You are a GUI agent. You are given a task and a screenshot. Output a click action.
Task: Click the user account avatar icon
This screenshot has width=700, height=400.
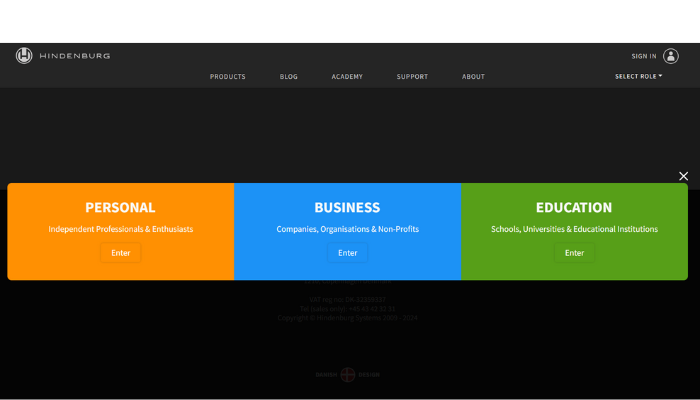pos(671,56)
